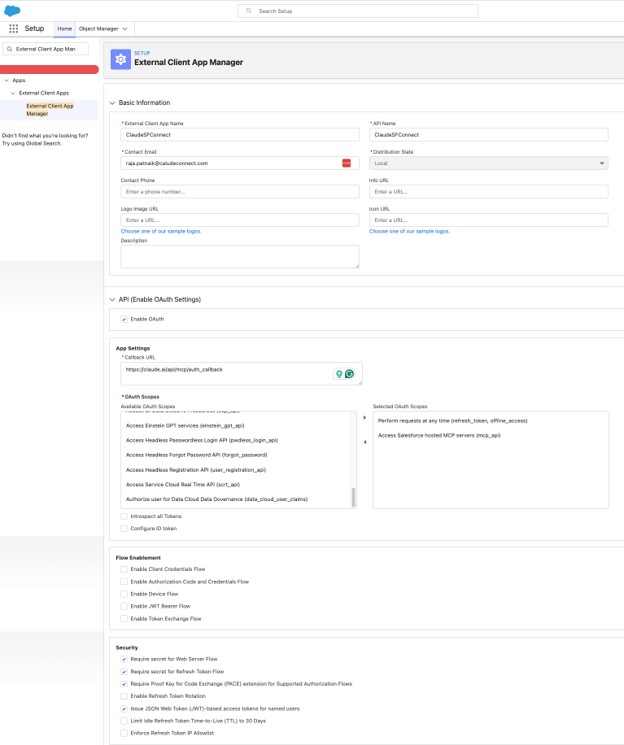Click the SETUP breadcrumb label
This screenshot has height=745, width=624.
[142, 53]
